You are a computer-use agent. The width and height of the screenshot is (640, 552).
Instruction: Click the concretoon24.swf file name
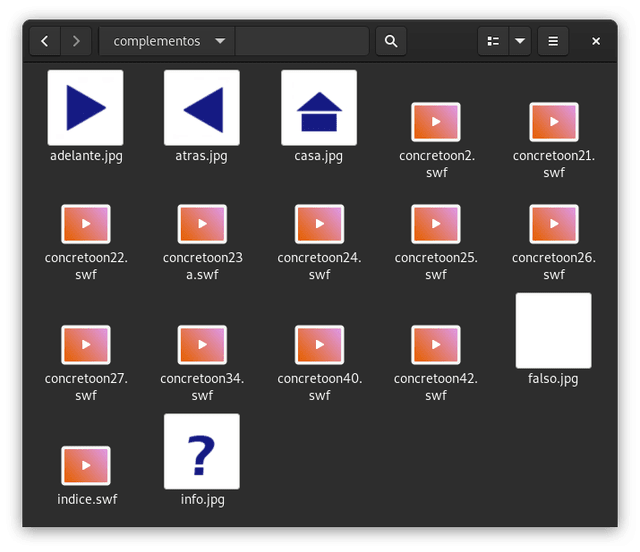point(320,266)
